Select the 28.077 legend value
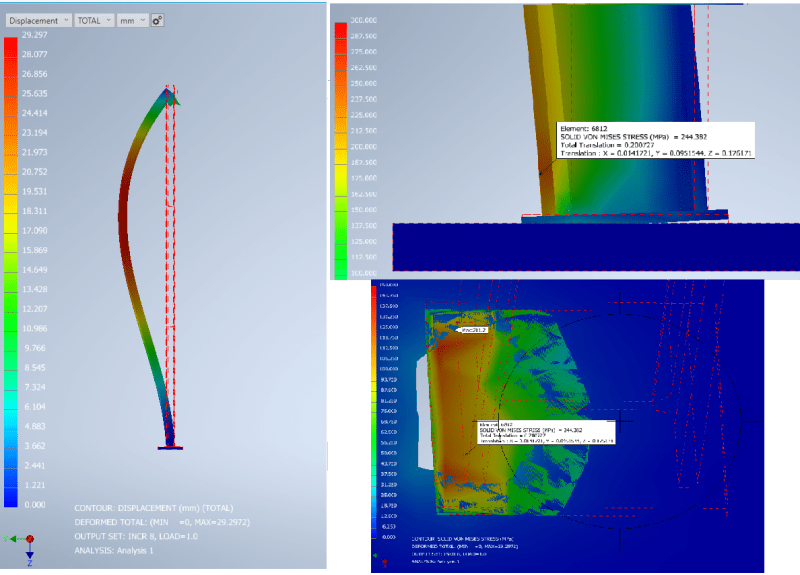 pyautogui.click(x=34, y=54)
